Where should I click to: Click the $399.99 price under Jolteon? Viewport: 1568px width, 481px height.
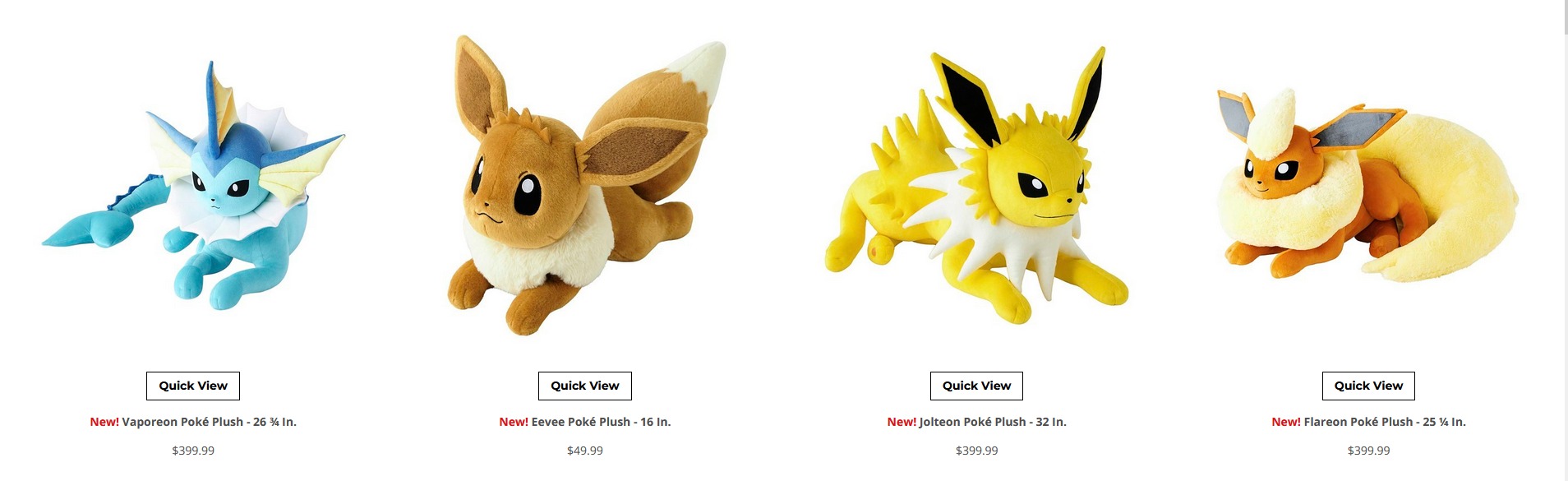point(976,451)
